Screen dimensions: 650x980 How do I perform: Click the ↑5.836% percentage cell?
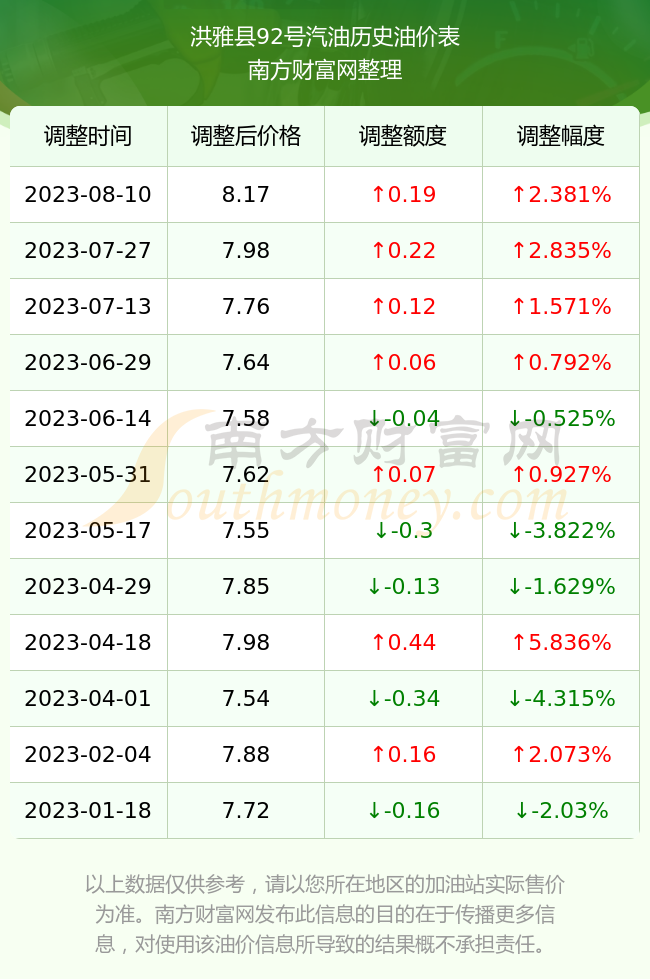pos(561,642)
